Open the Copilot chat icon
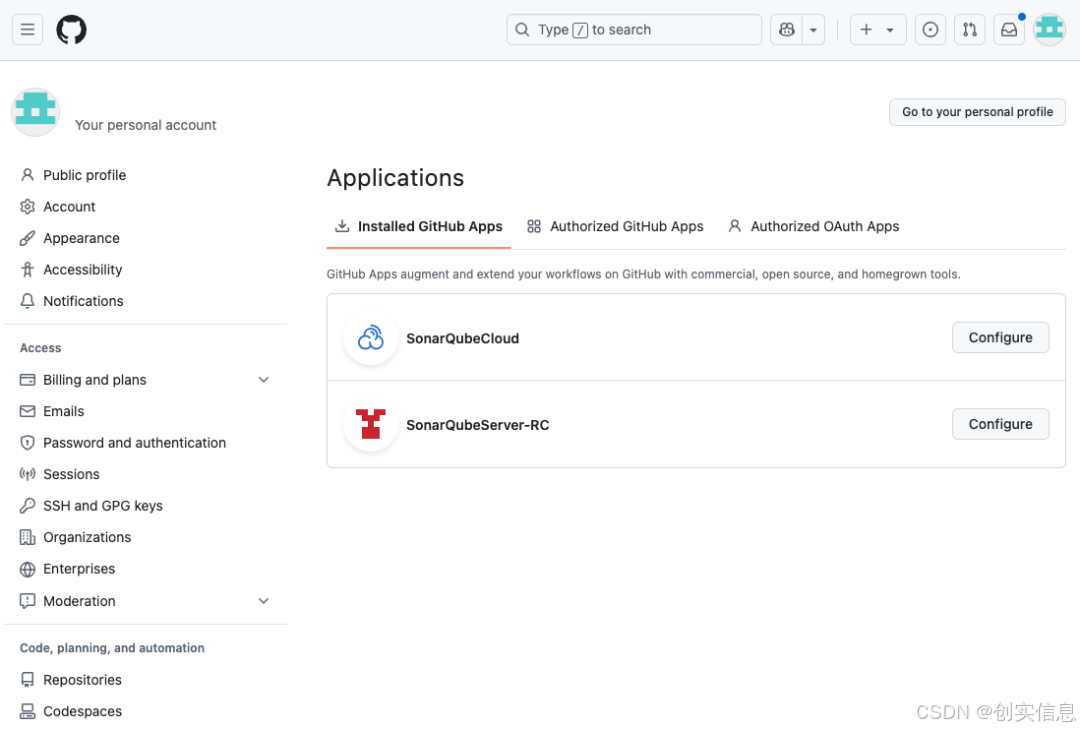The image size is (1080, 729). click(x=787, y=30)
